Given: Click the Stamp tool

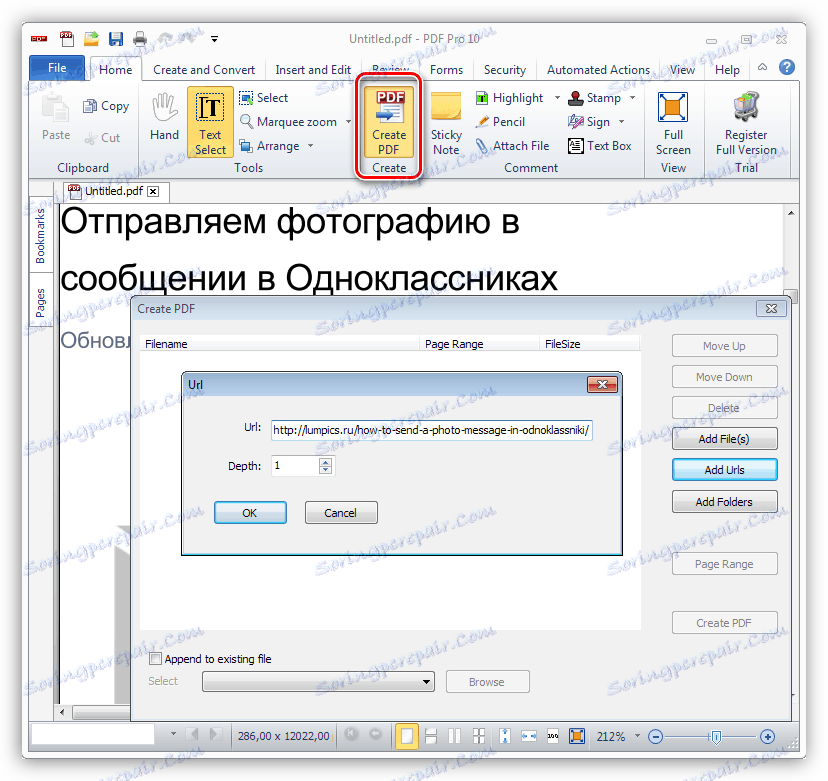Looking at the screenshot, I should pos(595,98).
